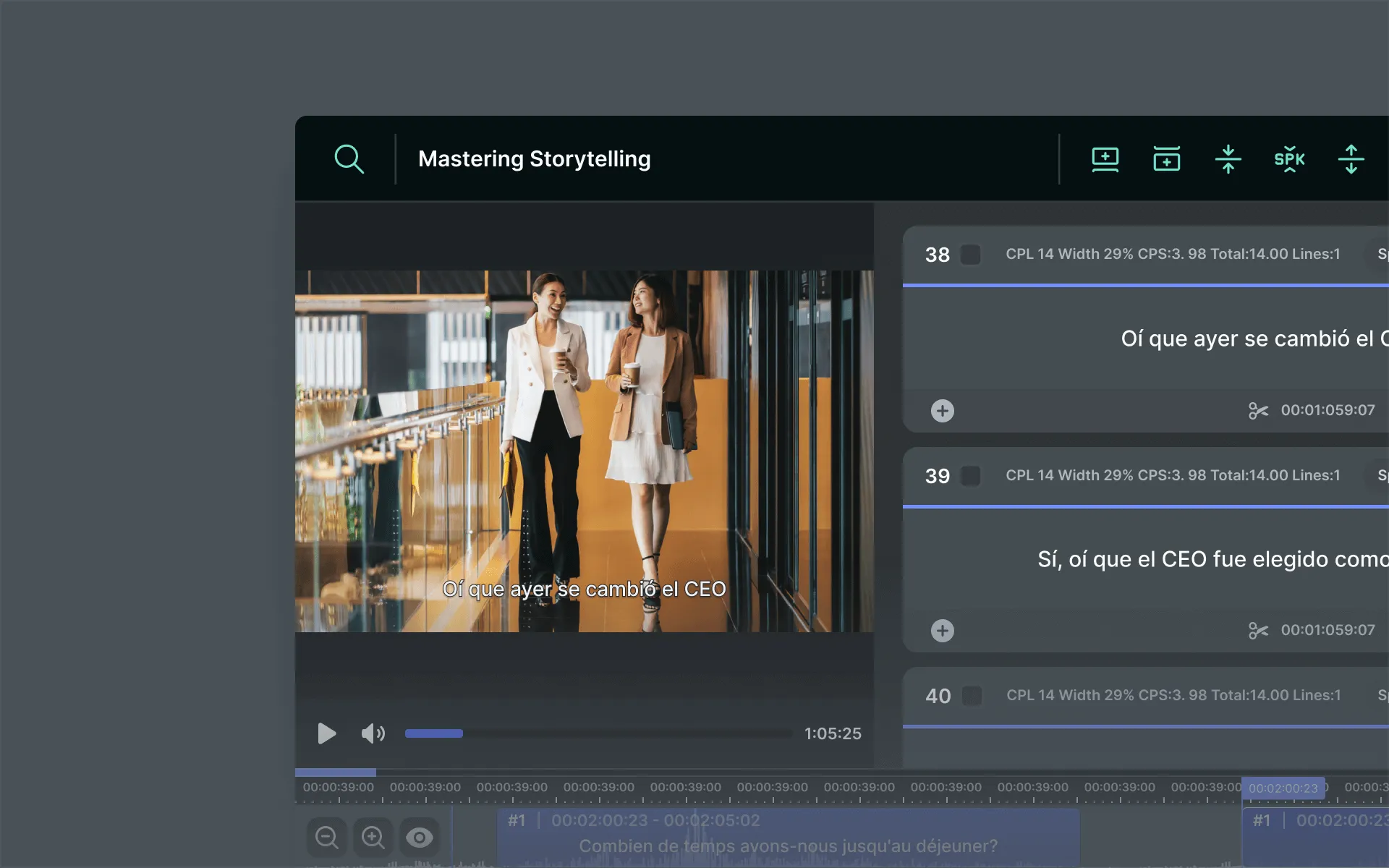Tick the checkbox for subtitle 39
The height and width of the screenshot is (868, 1389).
(970, 476)
